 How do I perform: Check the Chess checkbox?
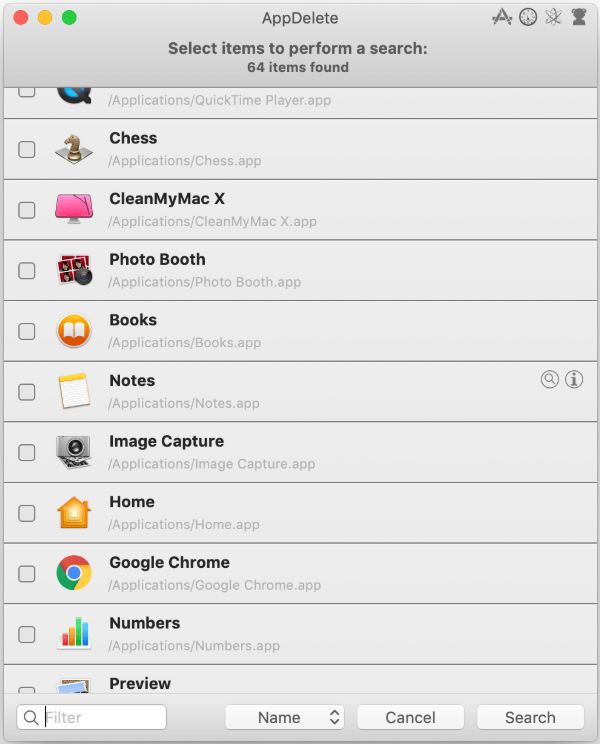[x=27, y=149]
